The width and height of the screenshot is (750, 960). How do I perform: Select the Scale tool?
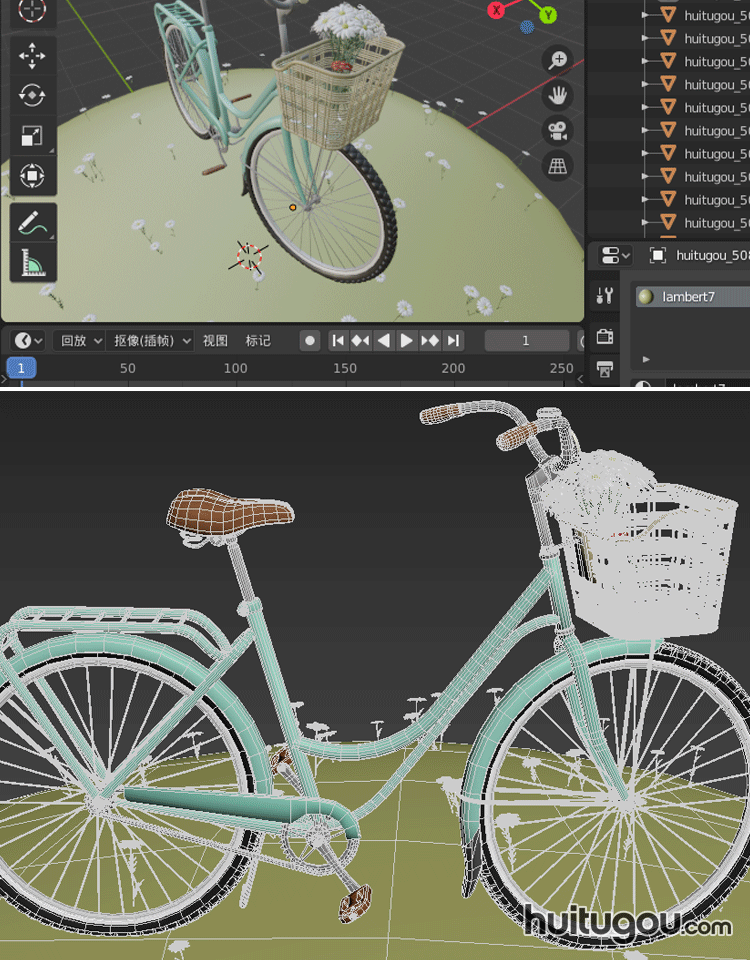coord(32,136)
